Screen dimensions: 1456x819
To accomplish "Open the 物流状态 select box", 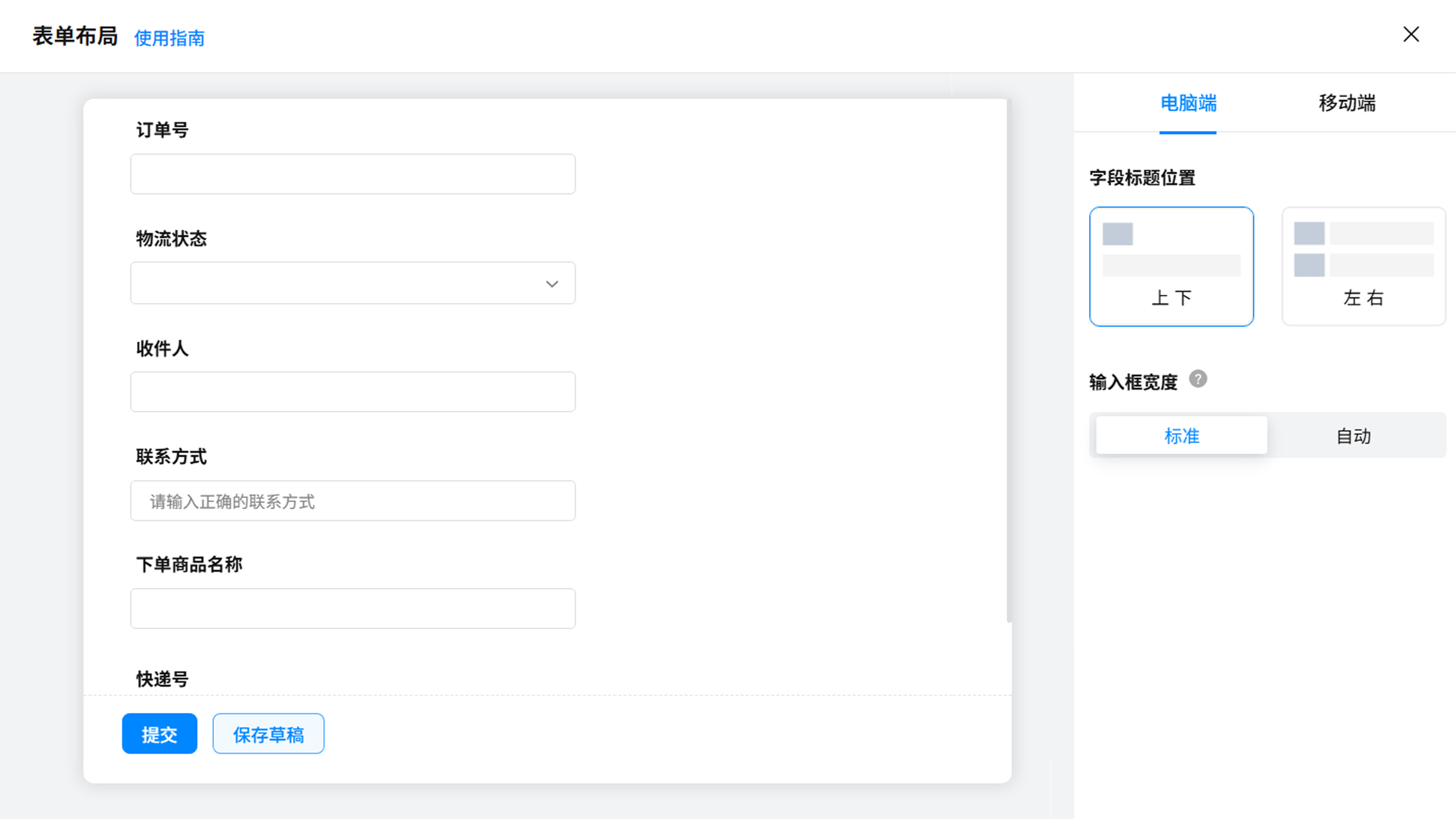I will coord(353,283).
